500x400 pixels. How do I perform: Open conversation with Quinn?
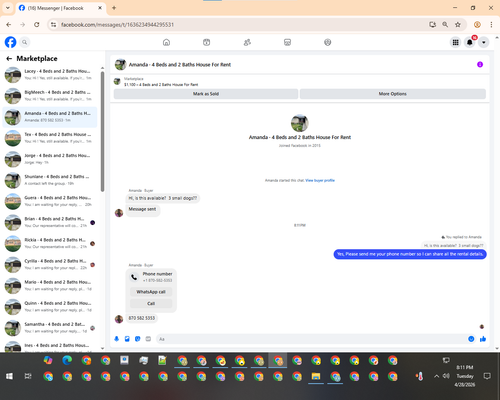click(50, 307)
